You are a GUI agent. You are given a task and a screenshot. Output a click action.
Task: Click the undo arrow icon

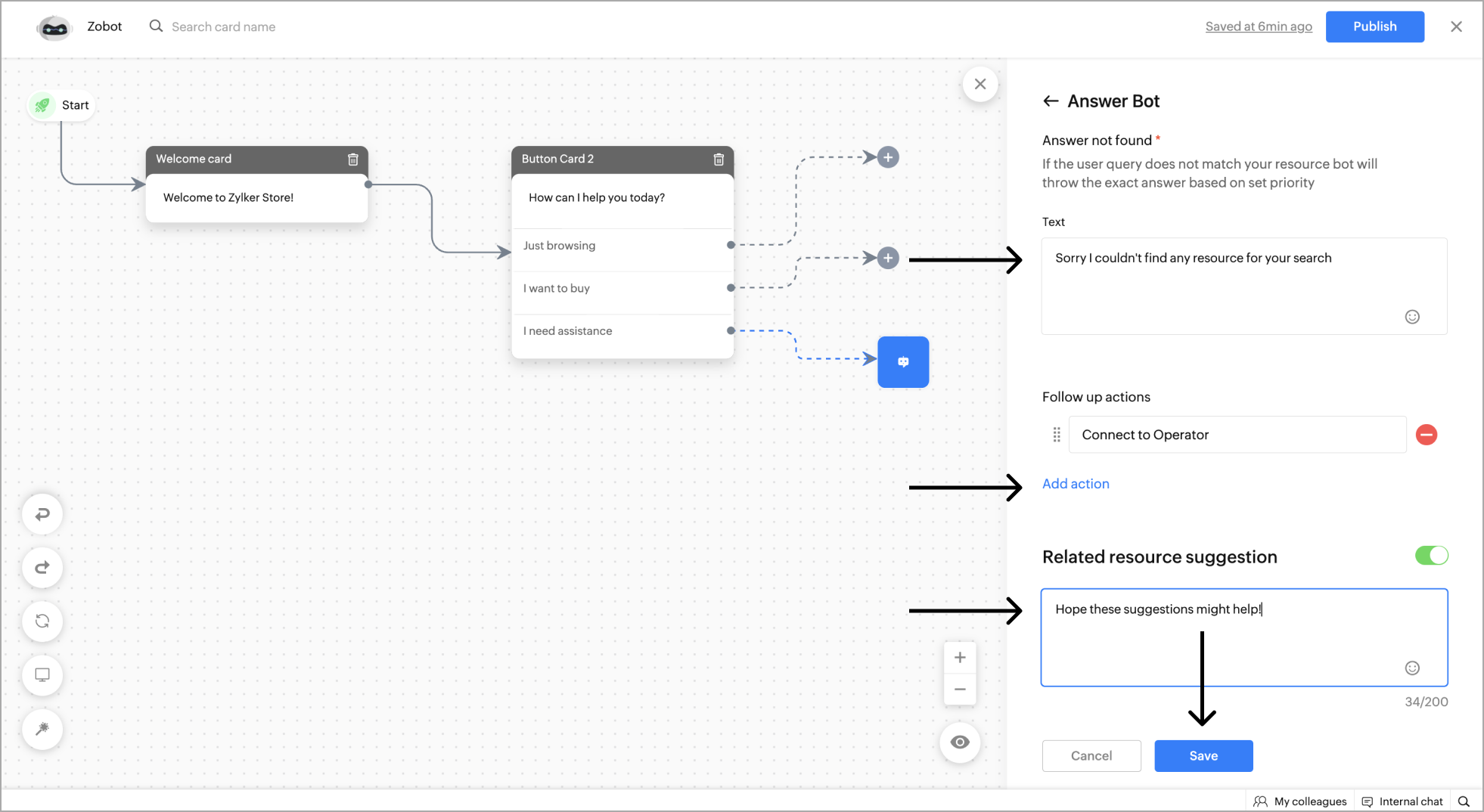click(42, 514)
